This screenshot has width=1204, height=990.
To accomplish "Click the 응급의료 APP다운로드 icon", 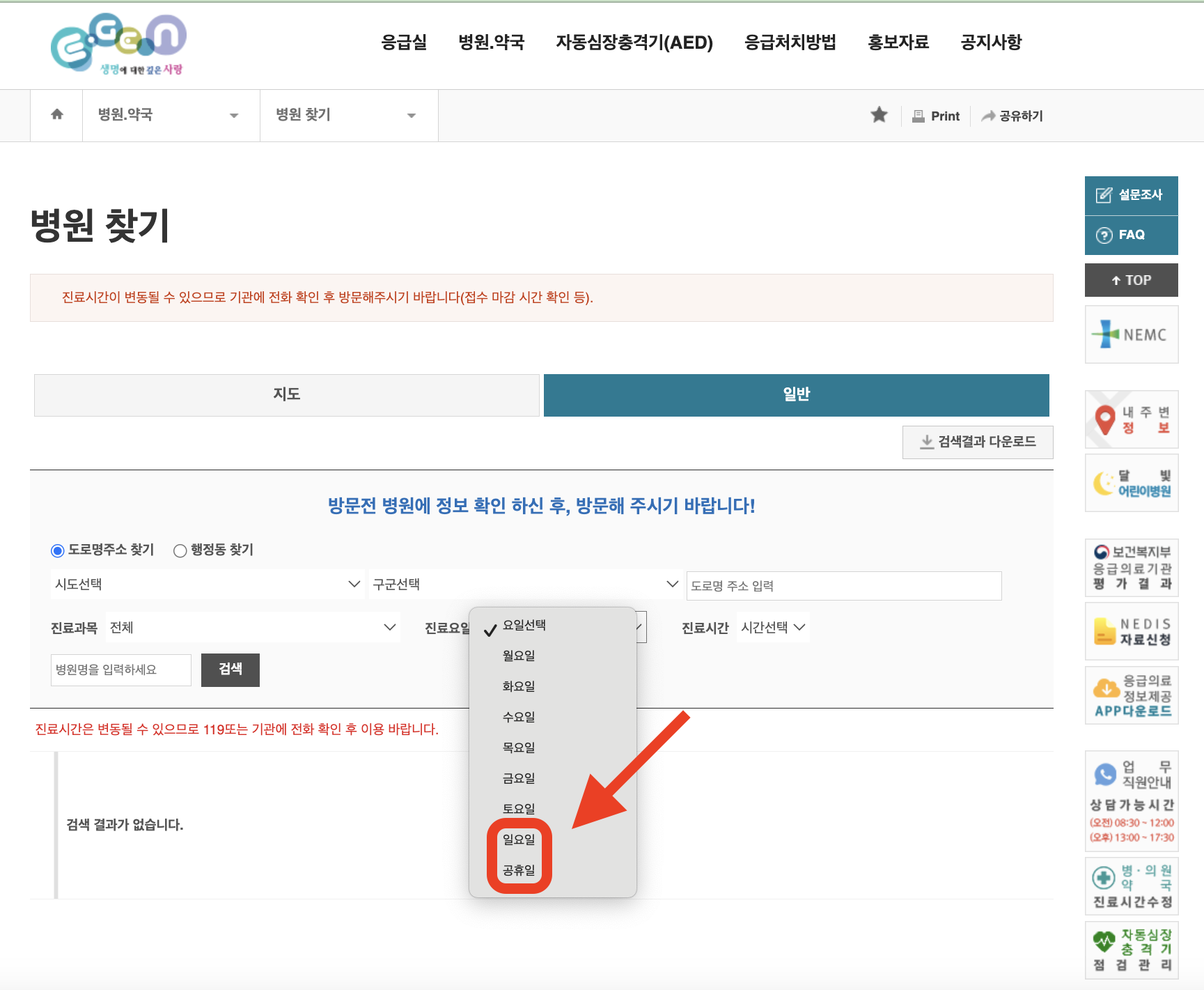I will click(1130, 695).
